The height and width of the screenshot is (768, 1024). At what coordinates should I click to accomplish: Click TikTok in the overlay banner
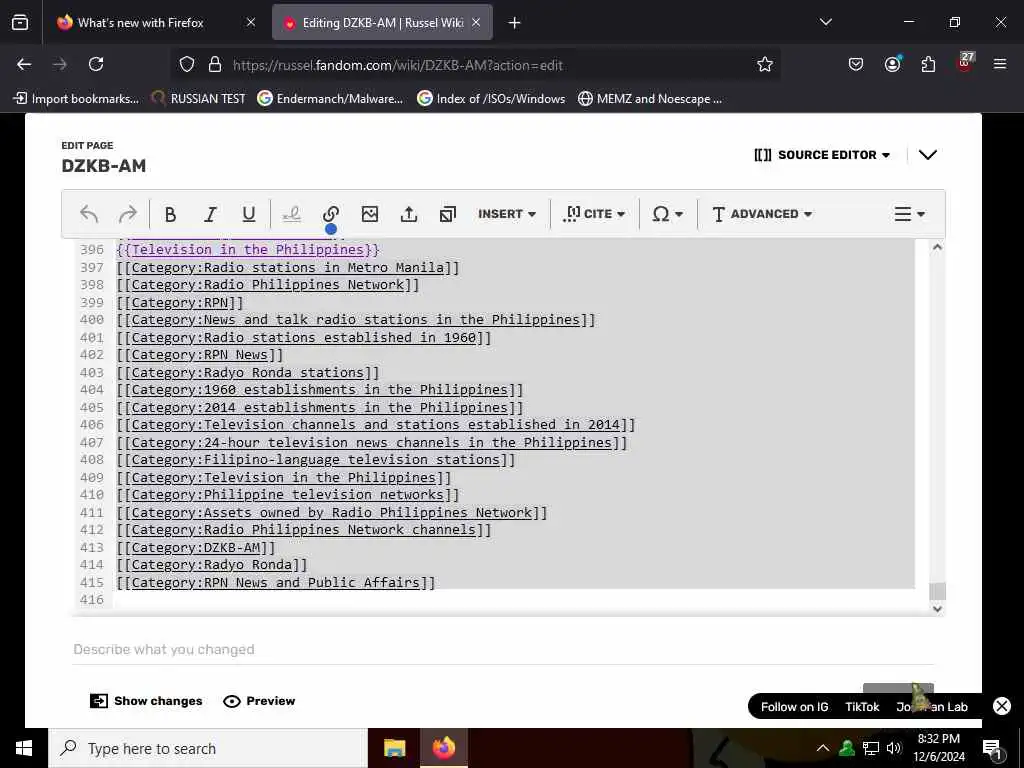pos(862,707)
